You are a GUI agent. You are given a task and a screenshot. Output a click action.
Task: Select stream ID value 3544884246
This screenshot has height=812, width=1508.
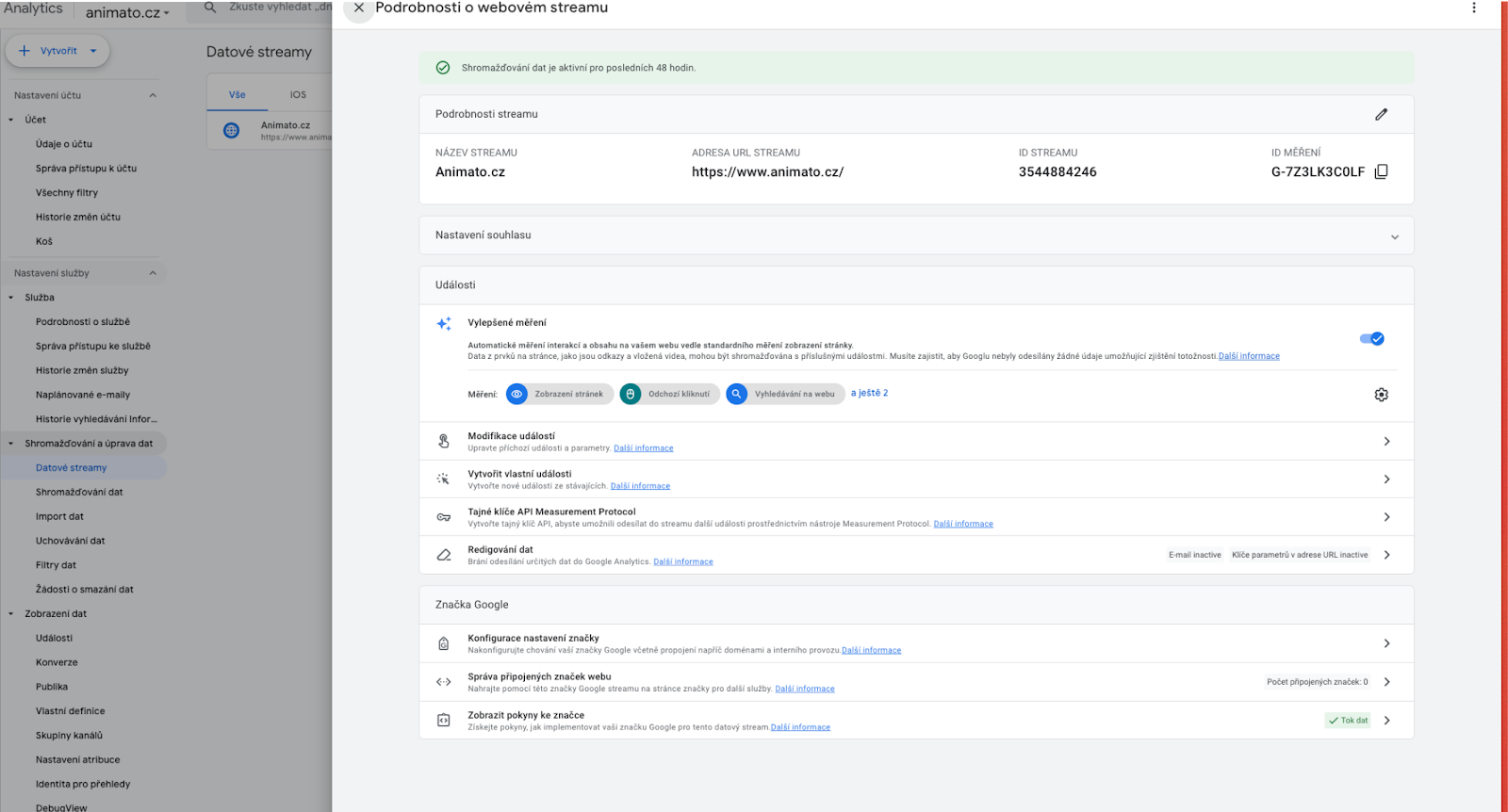coord(1057,171)
